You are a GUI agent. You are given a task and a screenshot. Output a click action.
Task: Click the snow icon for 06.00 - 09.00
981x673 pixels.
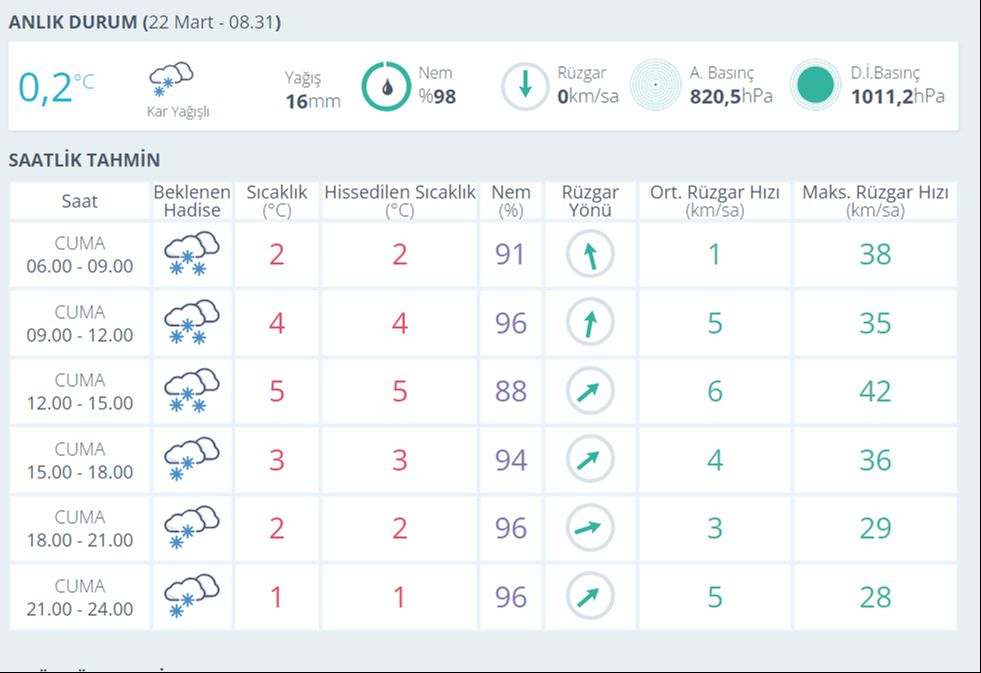point(191,255)
